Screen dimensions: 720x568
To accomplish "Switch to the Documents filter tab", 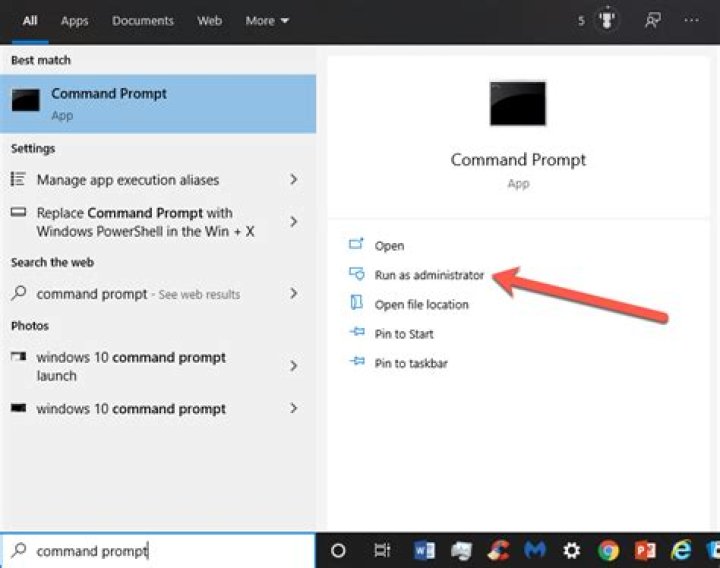I will [143, 20].
